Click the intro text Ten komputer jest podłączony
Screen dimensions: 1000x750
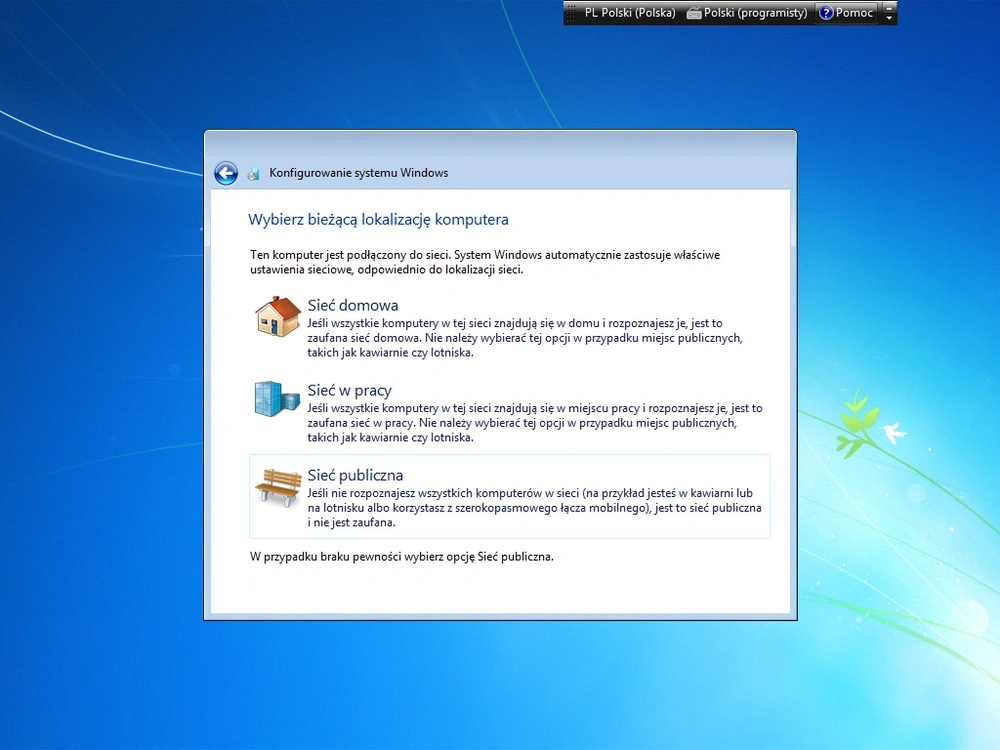tap(485, 262)
